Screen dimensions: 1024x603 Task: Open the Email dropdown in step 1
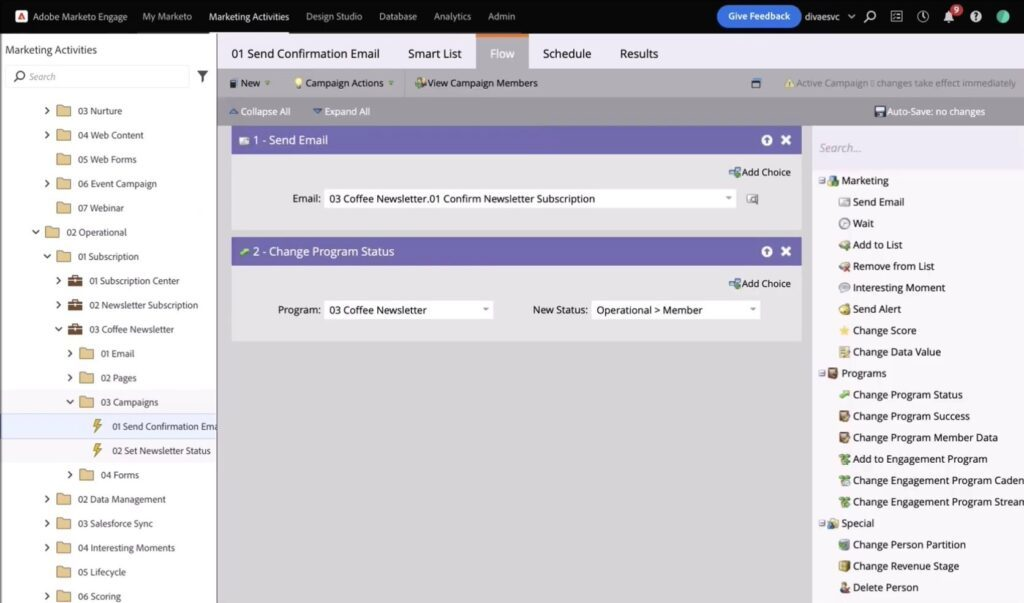pos(728,199)
